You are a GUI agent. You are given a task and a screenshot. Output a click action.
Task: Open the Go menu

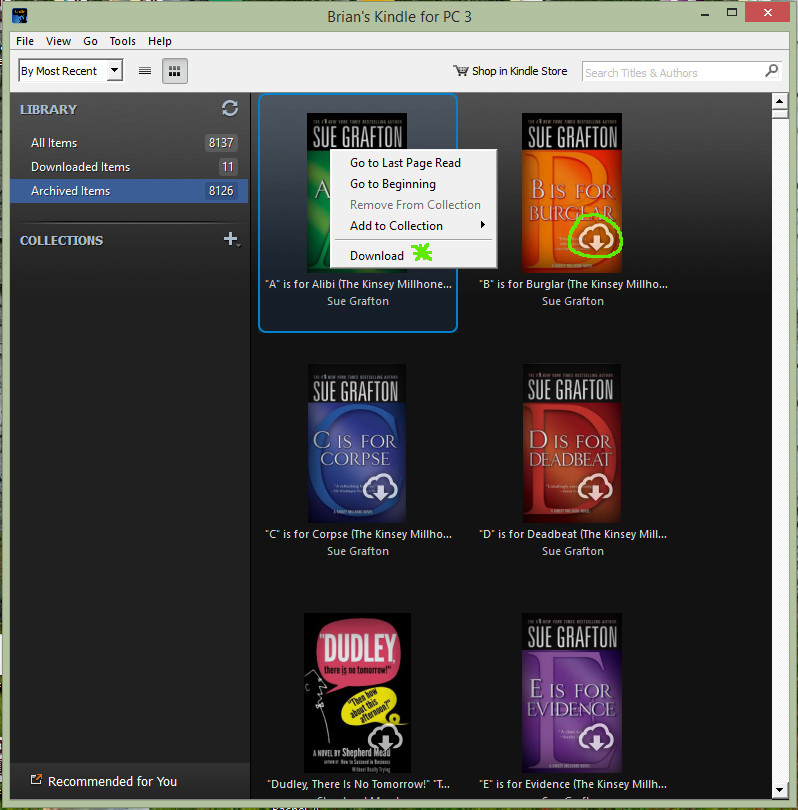pos(90,41)
